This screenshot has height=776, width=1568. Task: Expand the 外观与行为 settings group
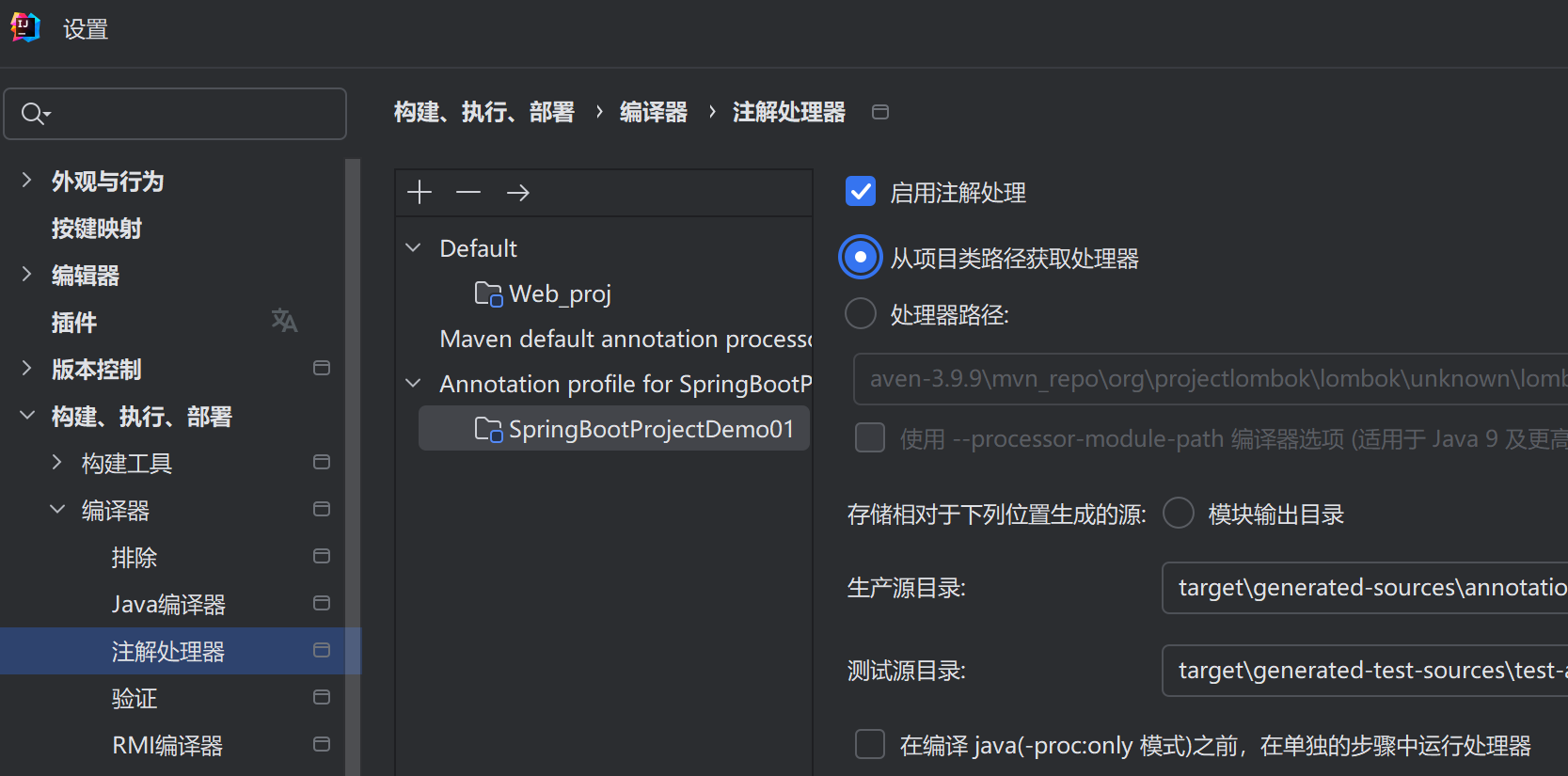(x=26, y=180)
